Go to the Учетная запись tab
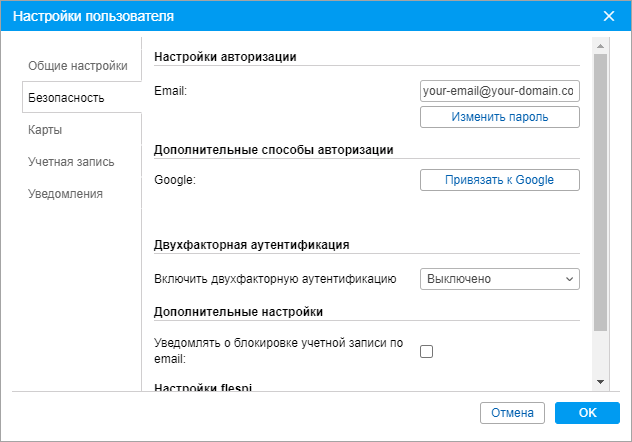 71,162
